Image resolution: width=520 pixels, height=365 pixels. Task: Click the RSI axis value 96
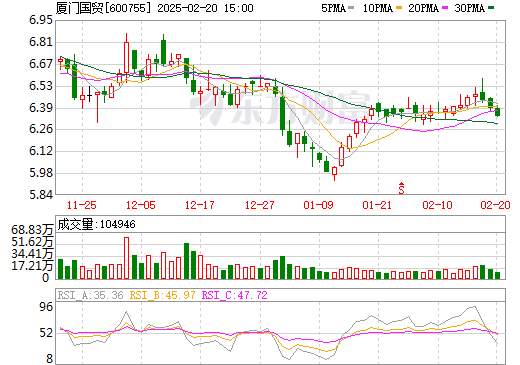(x=46, y=307)
